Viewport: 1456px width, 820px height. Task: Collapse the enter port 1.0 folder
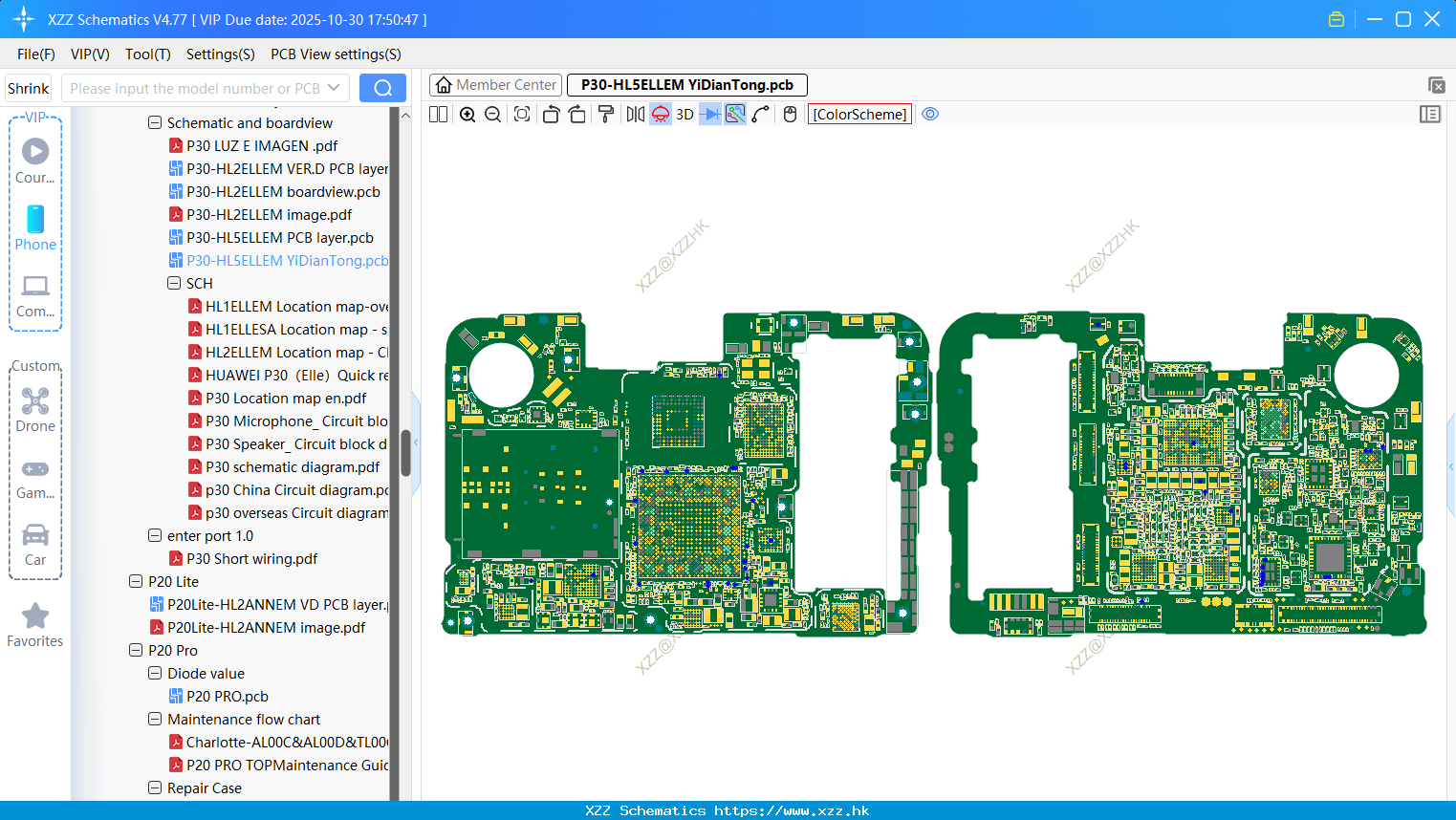pos(155,535)
